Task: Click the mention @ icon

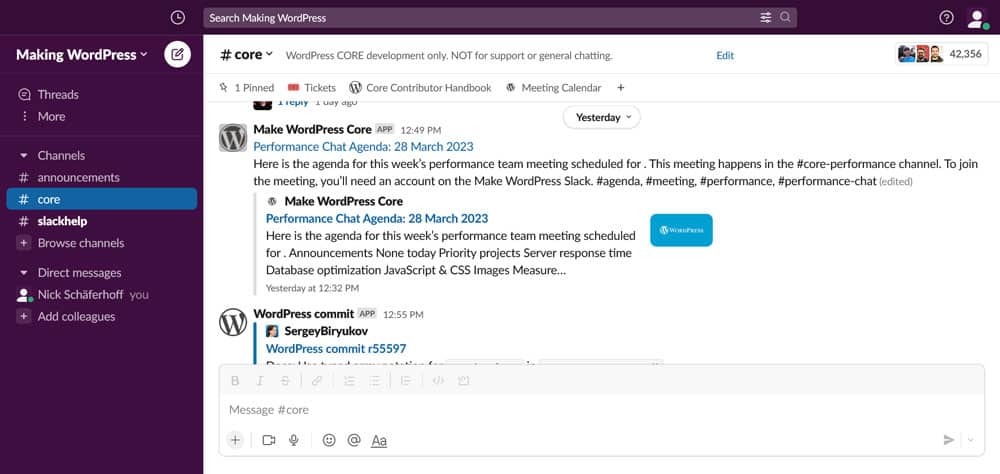Action: pos(353,440)
